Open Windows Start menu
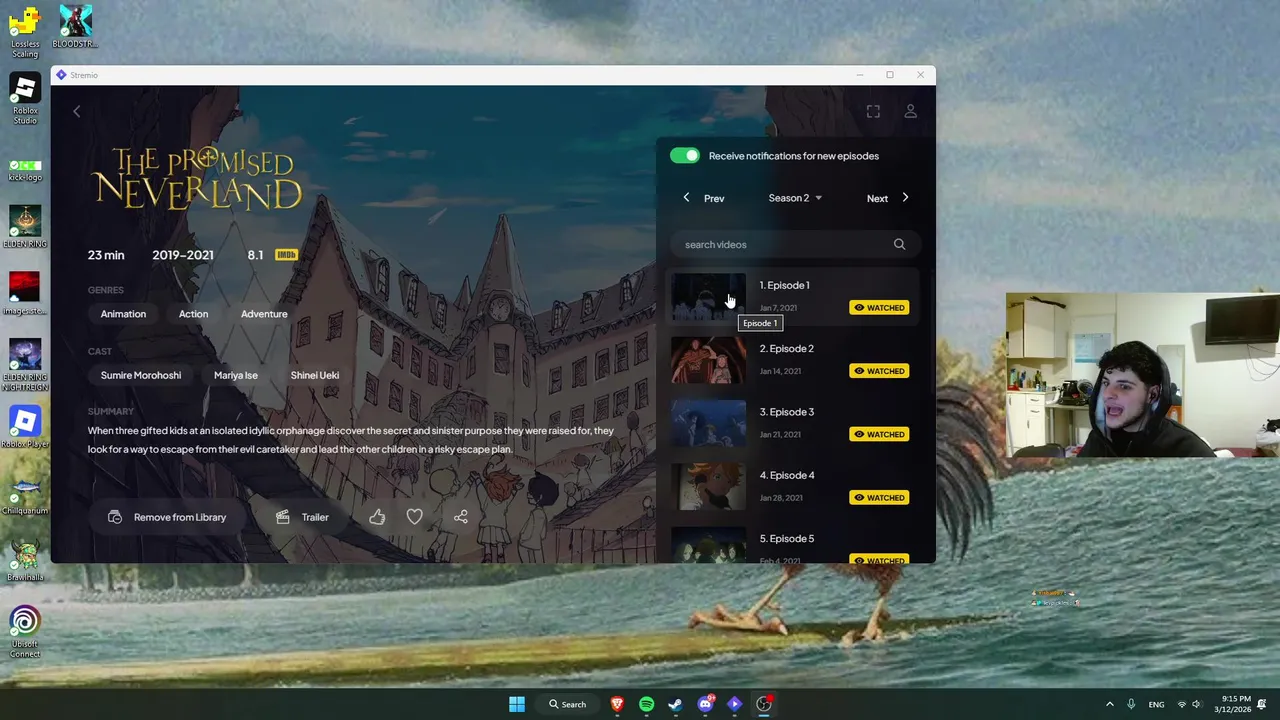The height and width of the screenshot is (720, 1280). click(517, 704)
